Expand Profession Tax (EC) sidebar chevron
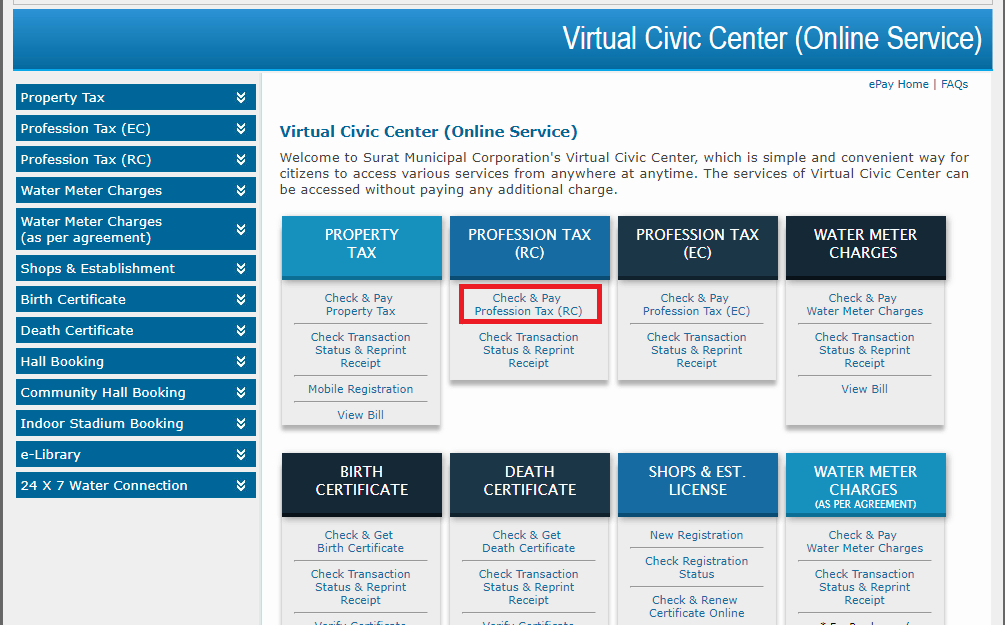Screen dimensions: 1005x625 pos(241,128)
